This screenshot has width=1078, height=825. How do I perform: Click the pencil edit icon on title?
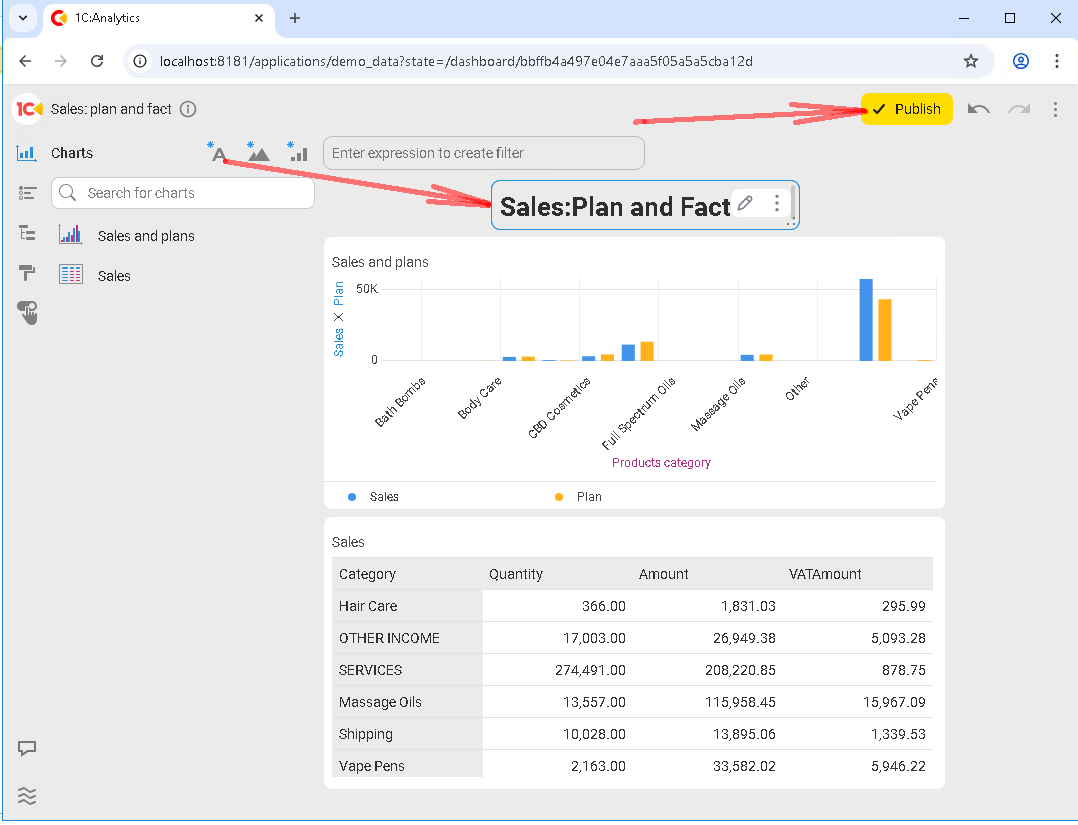coord(745,204)
